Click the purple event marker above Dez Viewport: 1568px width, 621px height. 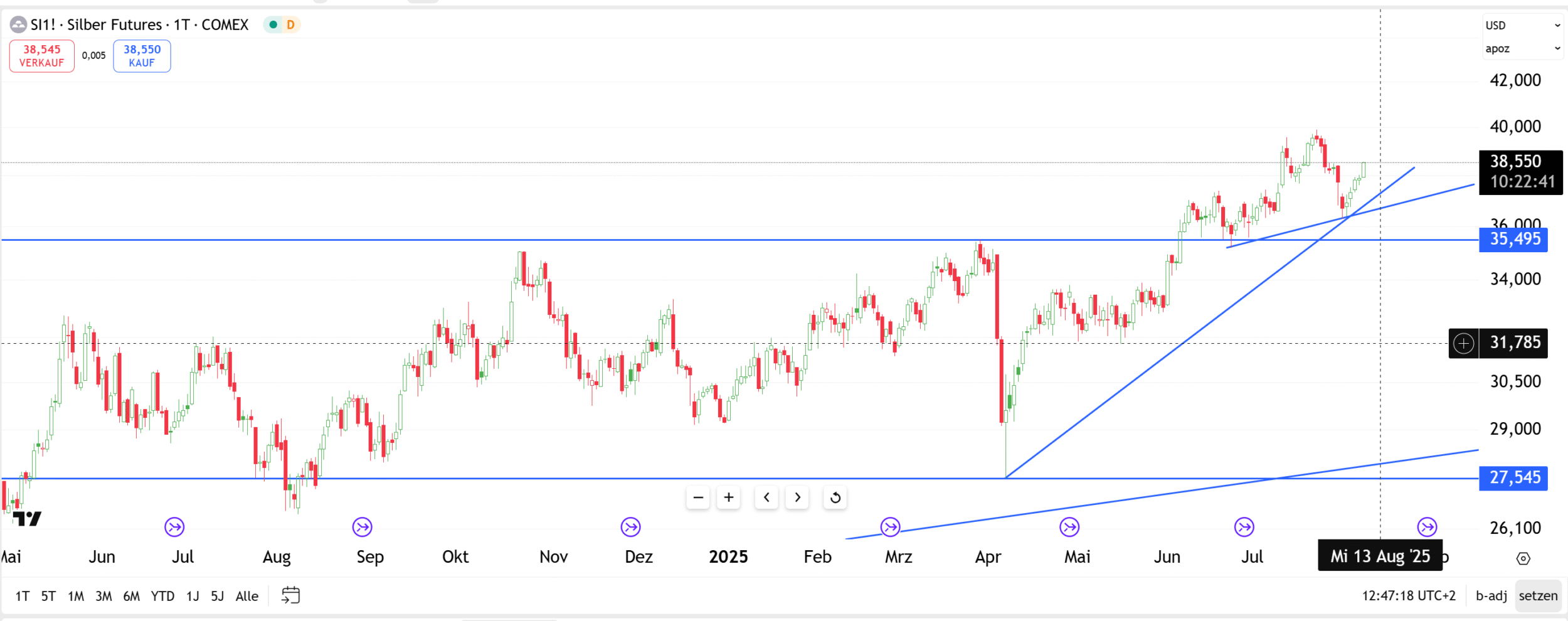pyautogui.click(x=630, y=527)
